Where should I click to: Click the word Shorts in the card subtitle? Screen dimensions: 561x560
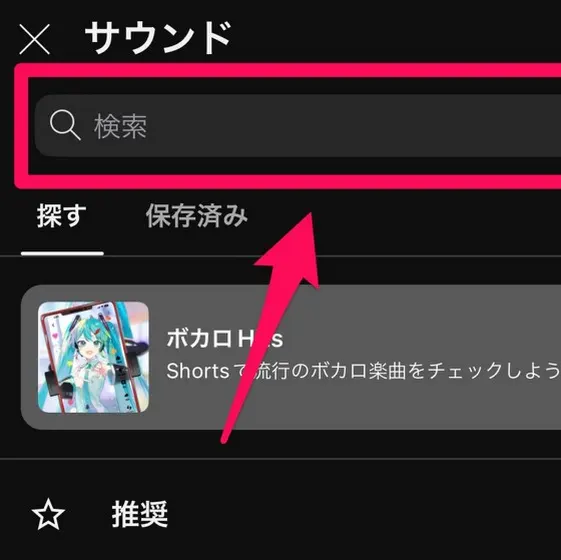[197, 371]
